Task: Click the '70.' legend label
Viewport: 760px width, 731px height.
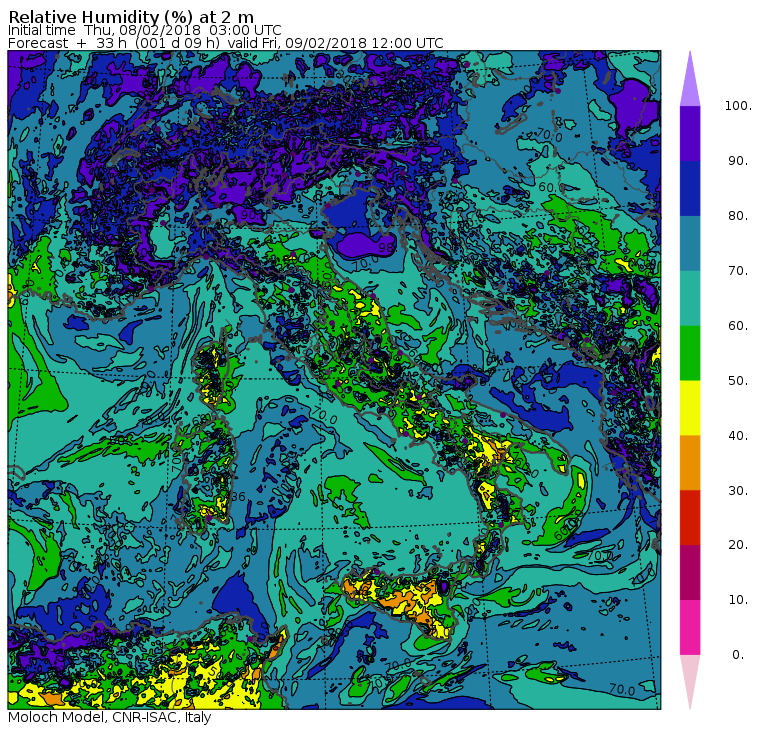Action: pos(738,270)
